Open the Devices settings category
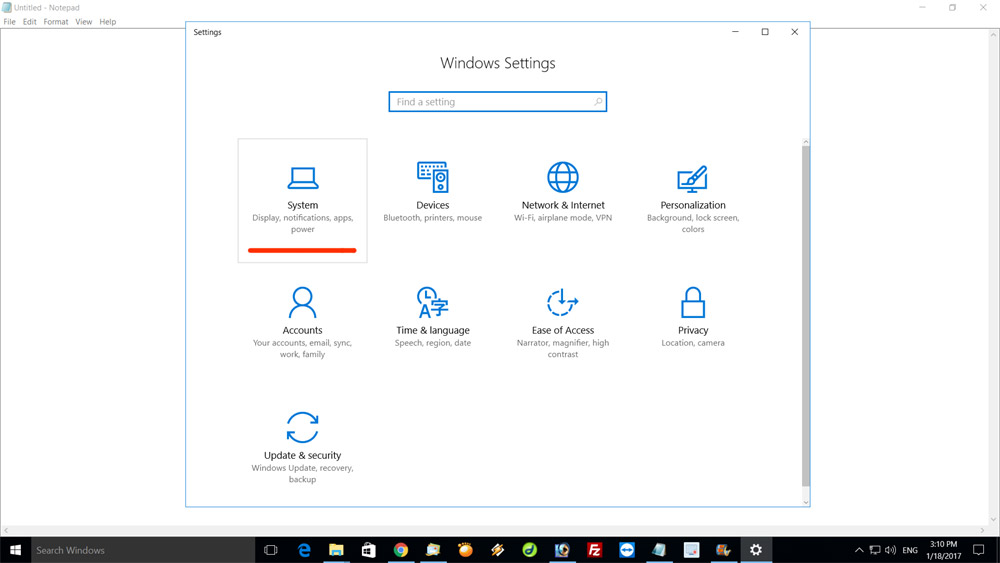 432,193
